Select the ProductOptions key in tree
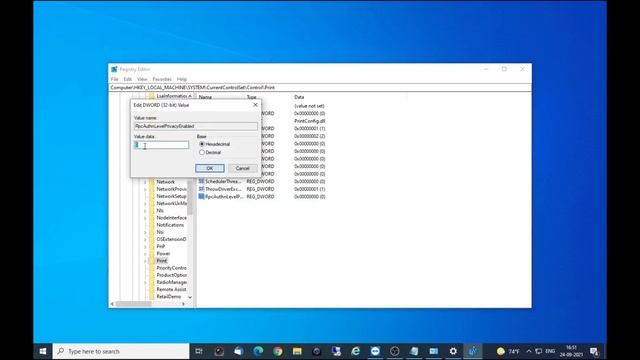Viewport: 640px width, 360px height. click(171, 275)
